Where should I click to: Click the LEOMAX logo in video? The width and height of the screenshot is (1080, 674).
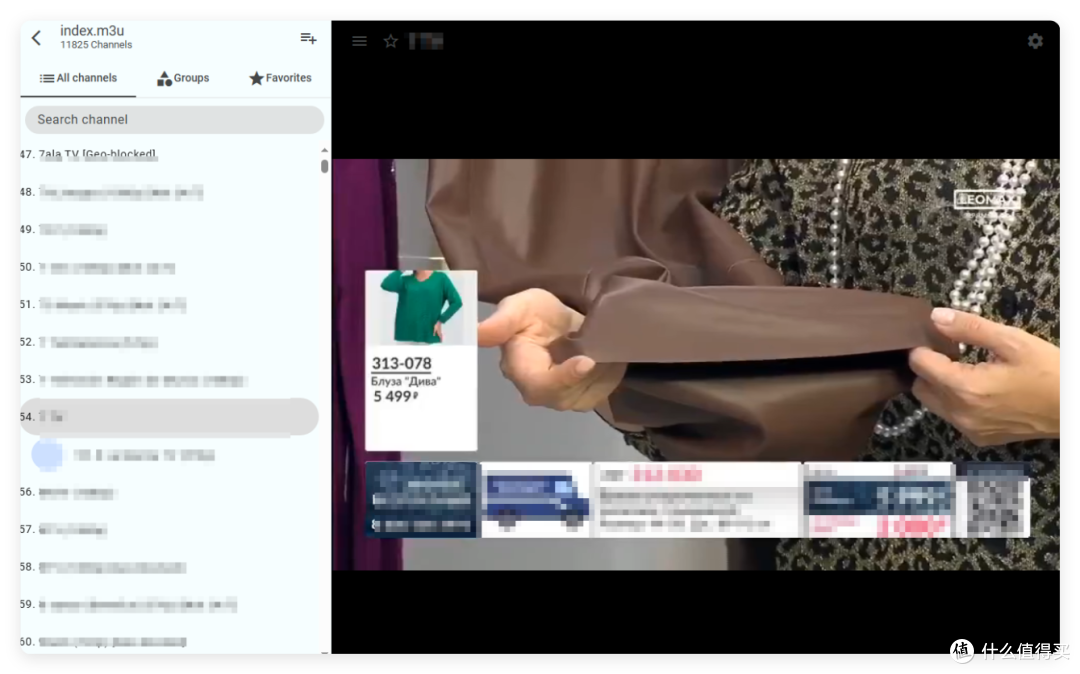[986, 200]
